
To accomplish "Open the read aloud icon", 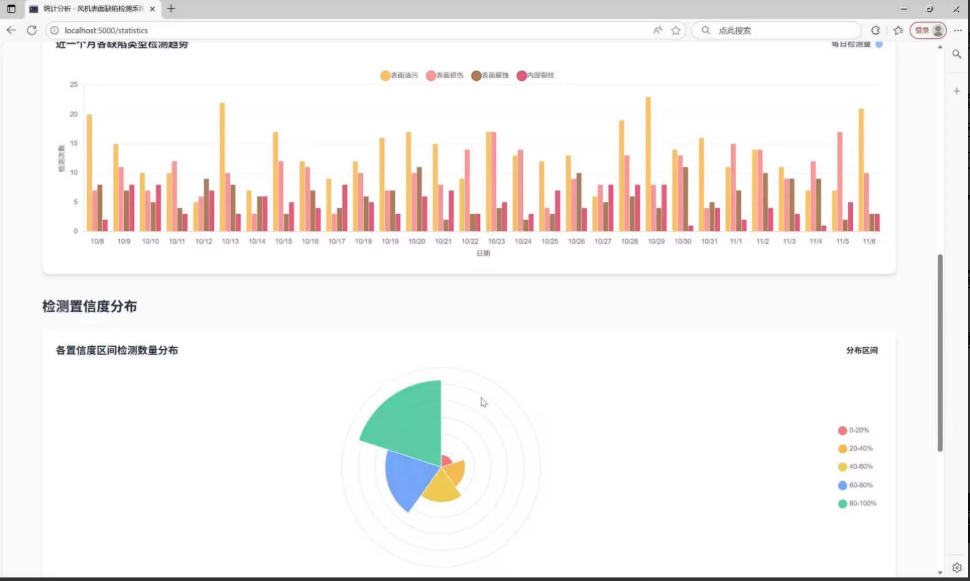I will click(657, 30).
